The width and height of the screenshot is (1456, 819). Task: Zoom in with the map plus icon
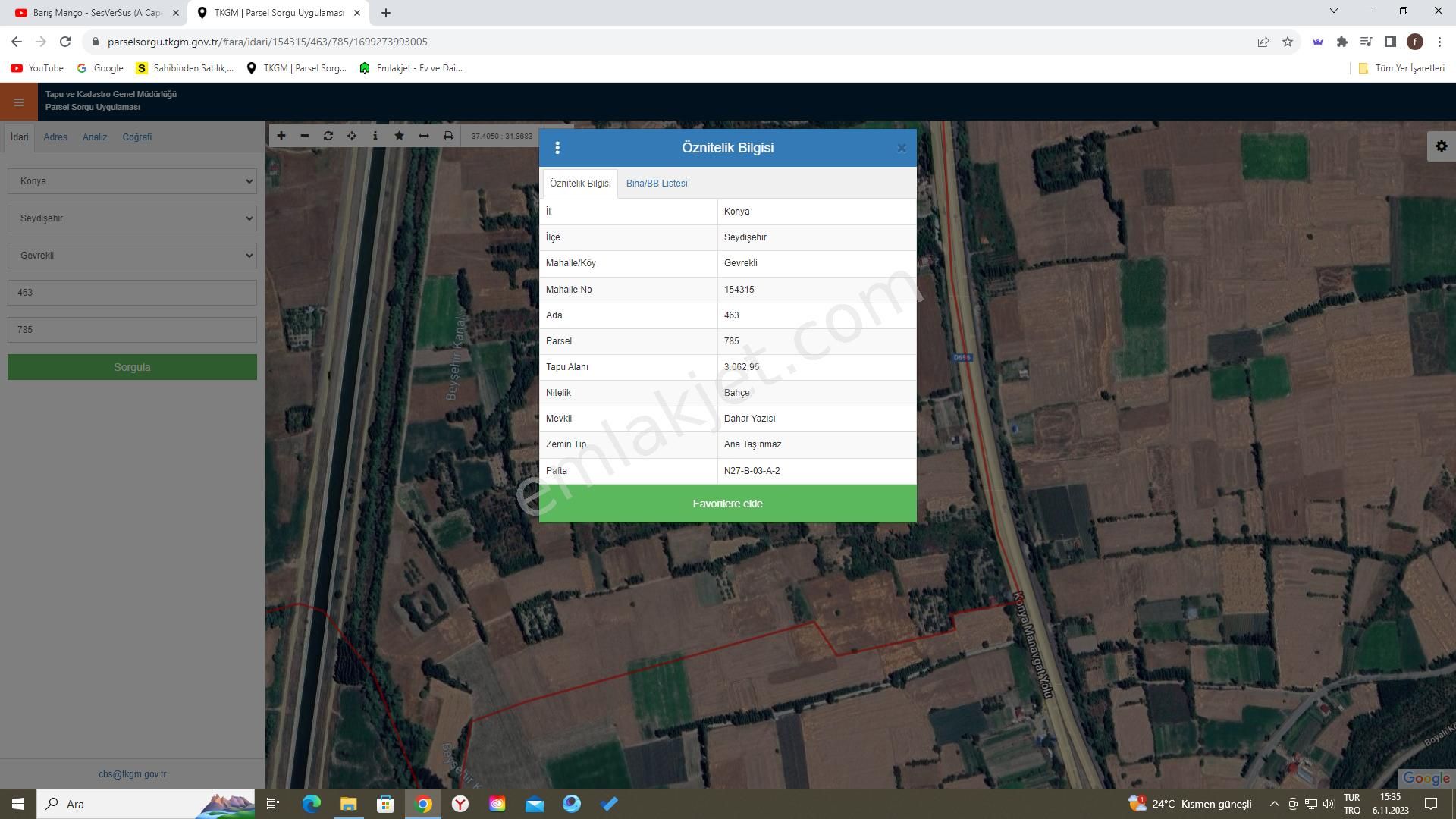point(281,136)
